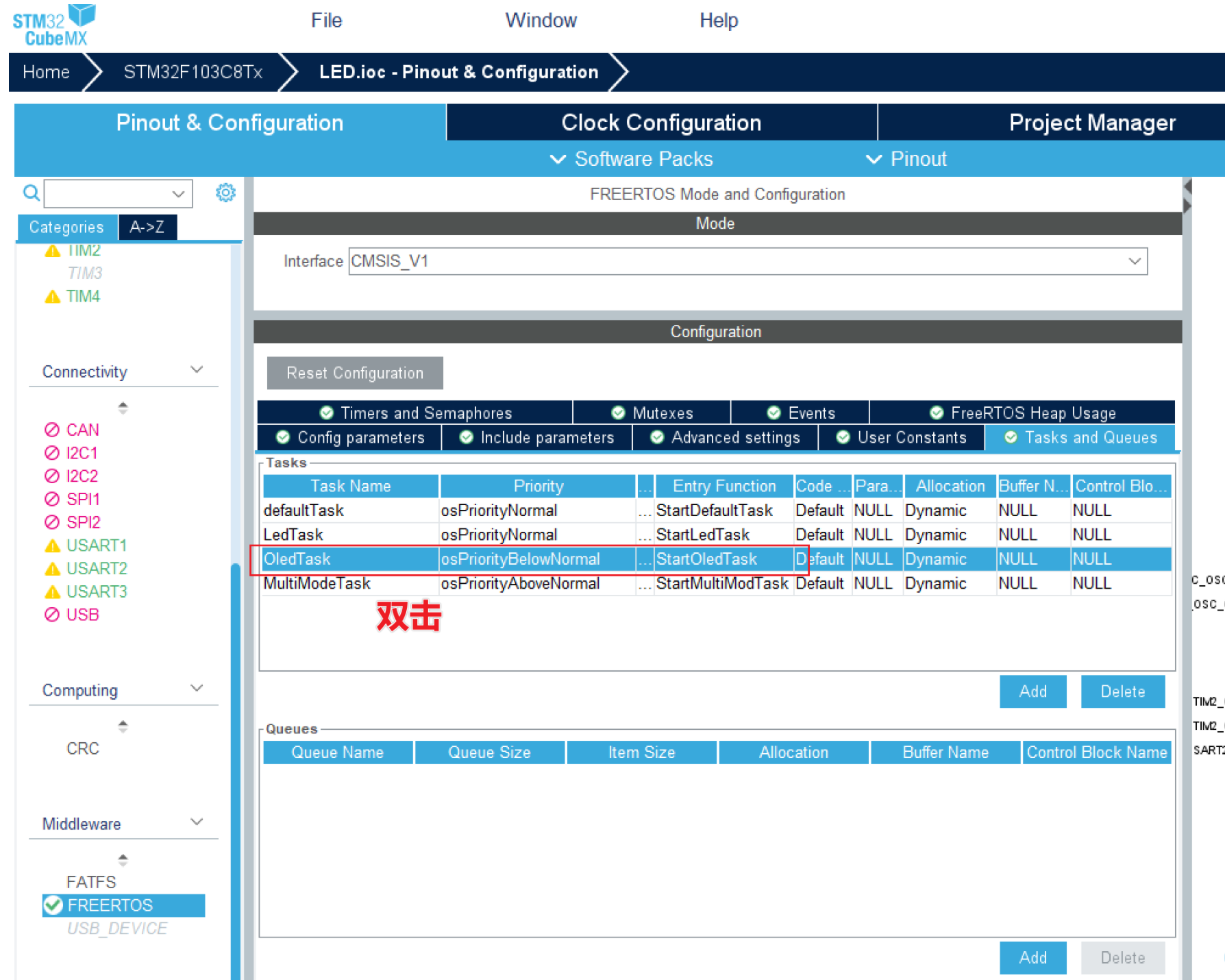1225x980 pixels.
Task: Click the sort arrows under Middleware
Action: [x=123, y=860]
